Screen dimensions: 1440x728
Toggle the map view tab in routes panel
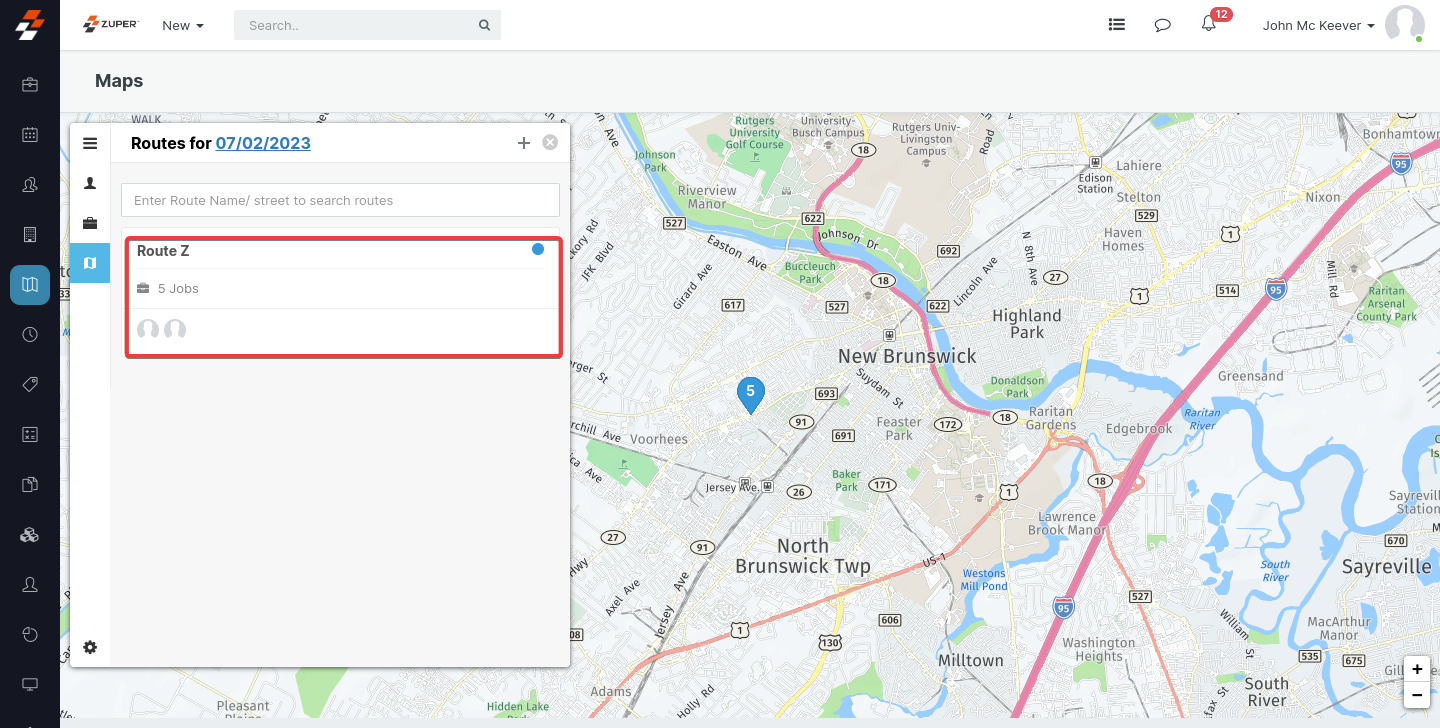90,263
